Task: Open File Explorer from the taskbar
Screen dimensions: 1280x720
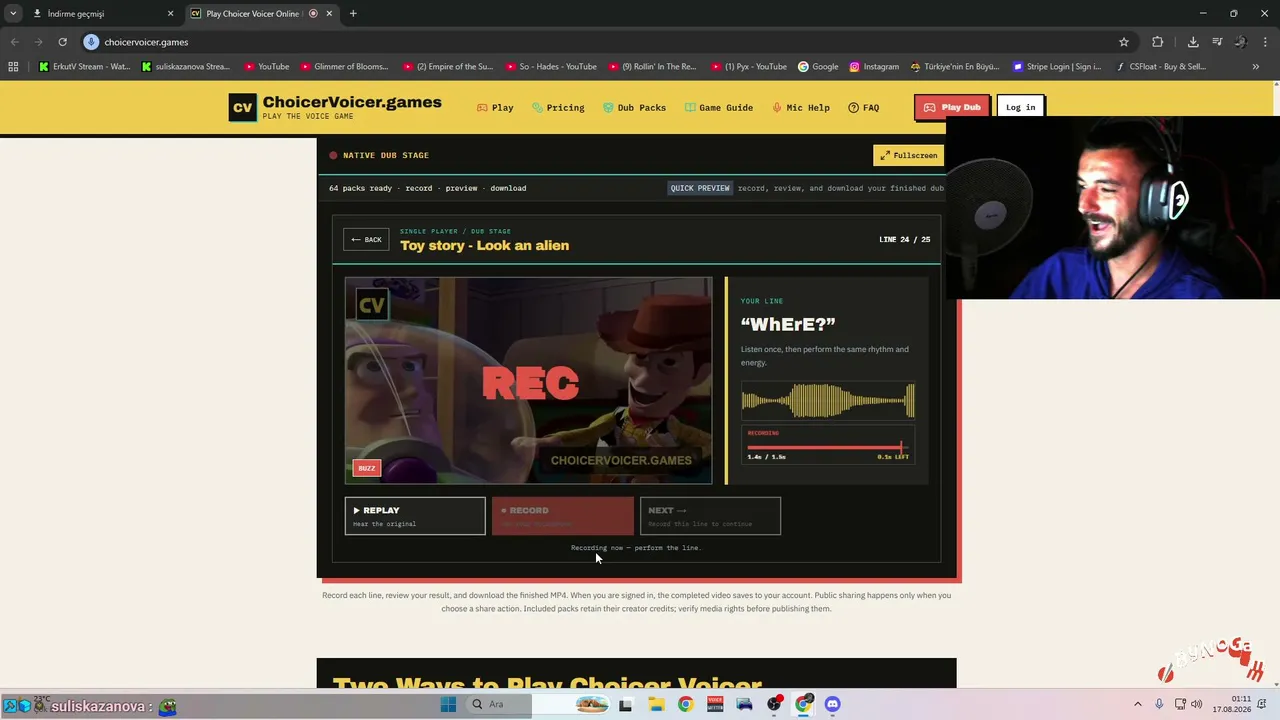Action: coord(656,704)
